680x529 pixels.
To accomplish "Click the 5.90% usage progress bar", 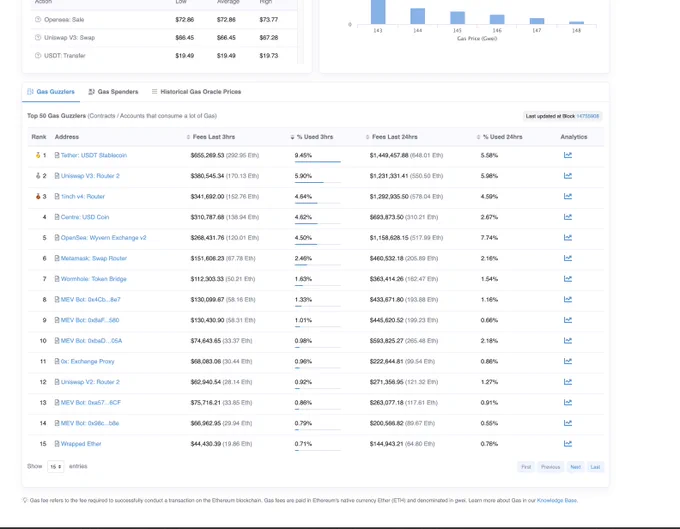I will (317, 182).
